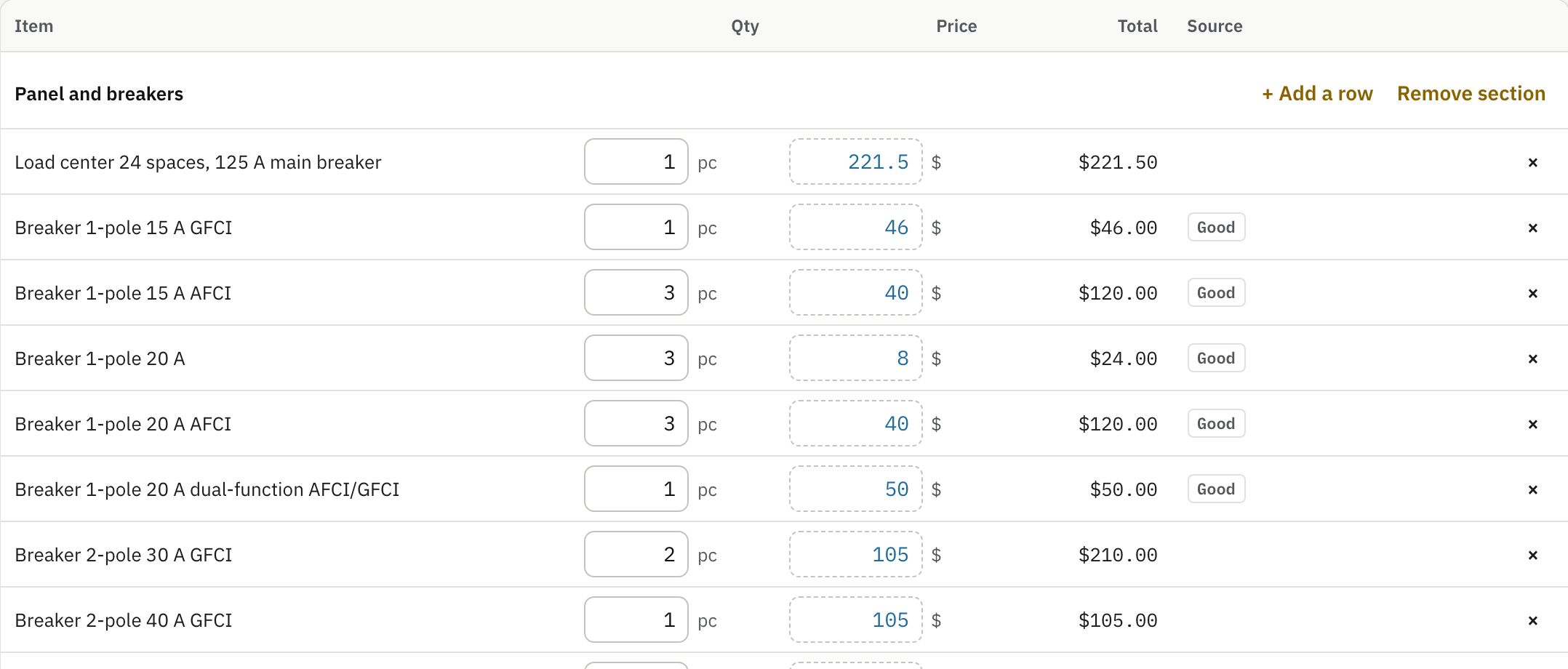The image size is (1568, 669).
Task: Click the Total column header
Action: tap(1137, 26)
